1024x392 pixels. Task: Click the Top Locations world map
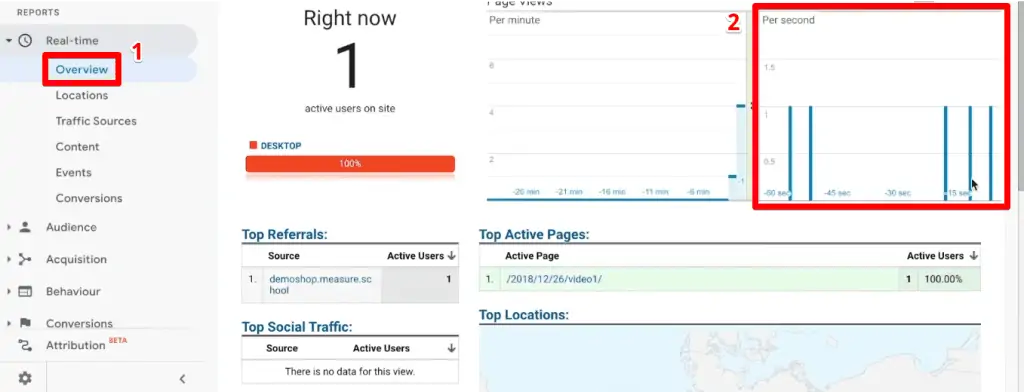(729, 359)
